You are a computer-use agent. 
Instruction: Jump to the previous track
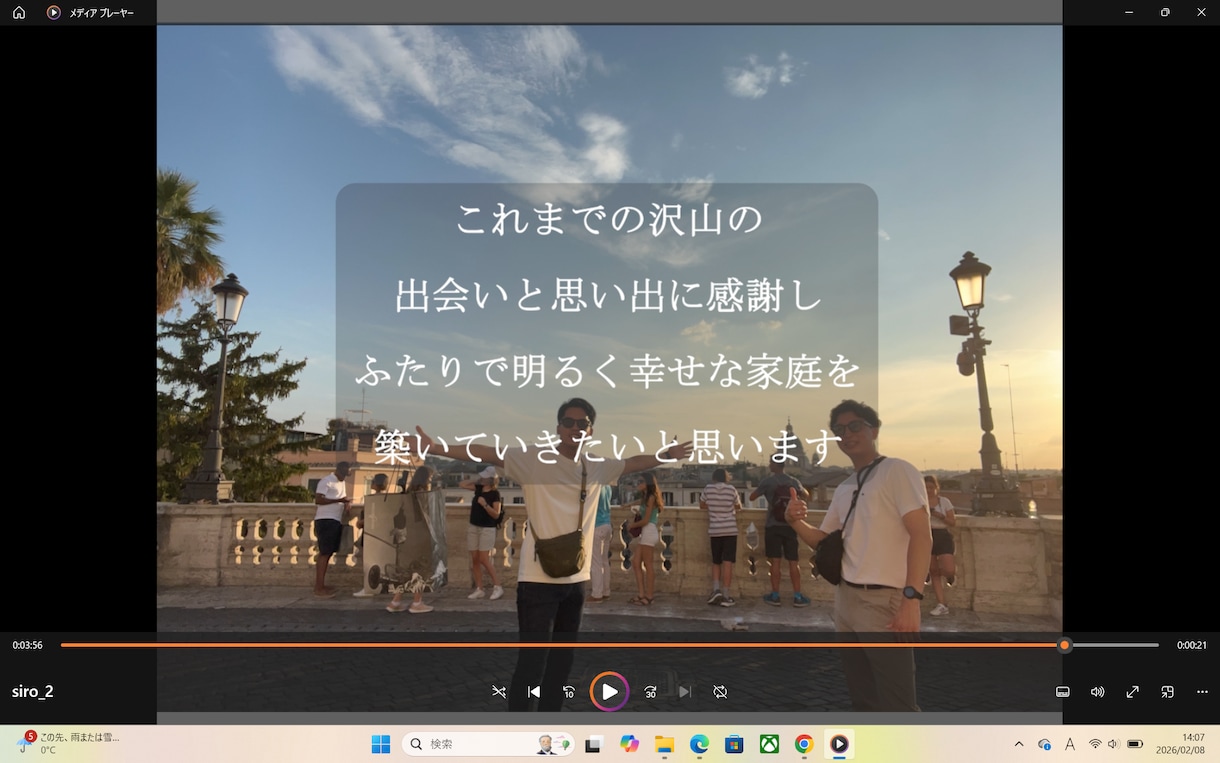click(x=534, y=692)
